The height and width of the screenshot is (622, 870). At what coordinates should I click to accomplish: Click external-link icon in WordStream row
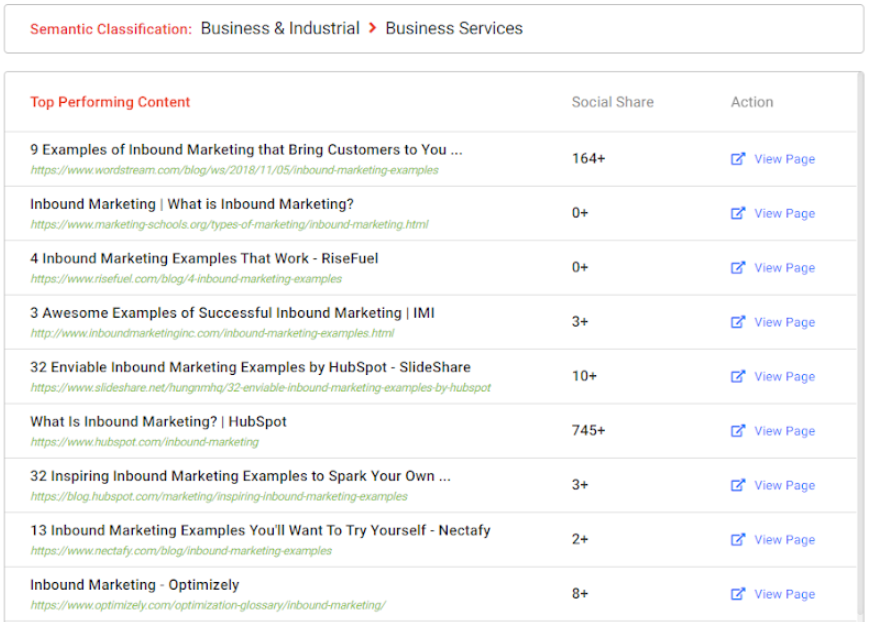[x=738, y=159]
